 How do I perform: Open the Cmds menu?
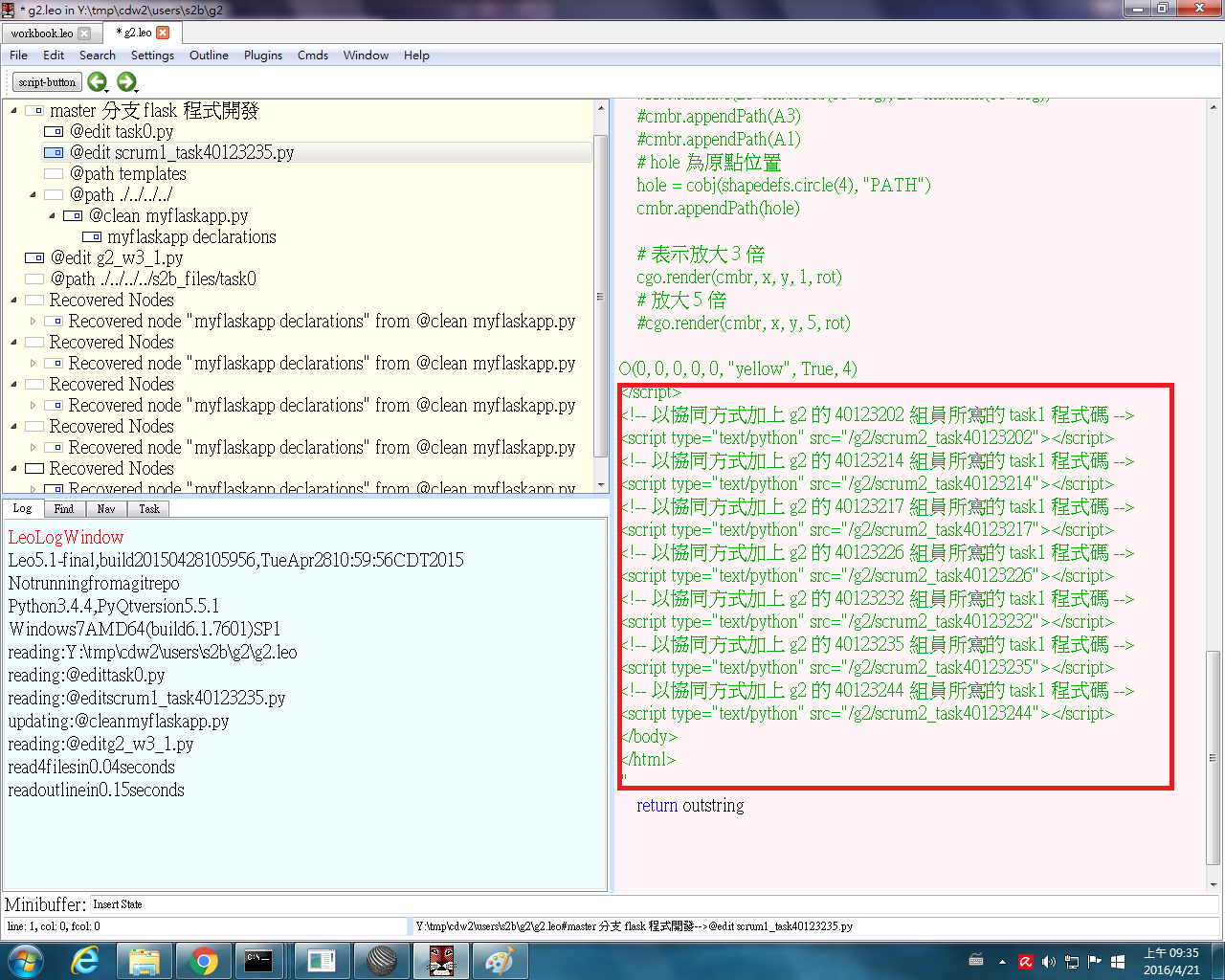313,56
